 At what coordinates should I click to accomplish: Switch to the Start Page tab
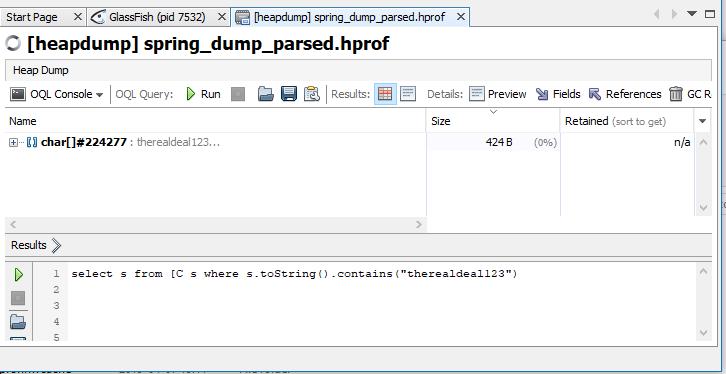tap(44, 17)
